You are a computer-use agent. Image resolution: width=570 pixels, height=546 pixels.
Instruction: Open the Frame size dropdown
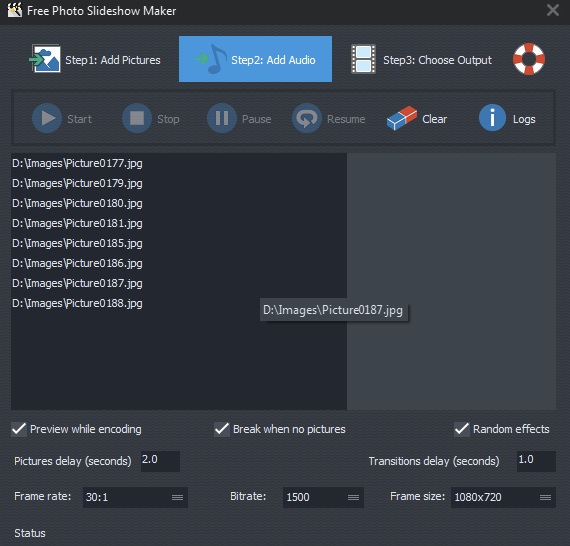[x=503, y=497]
